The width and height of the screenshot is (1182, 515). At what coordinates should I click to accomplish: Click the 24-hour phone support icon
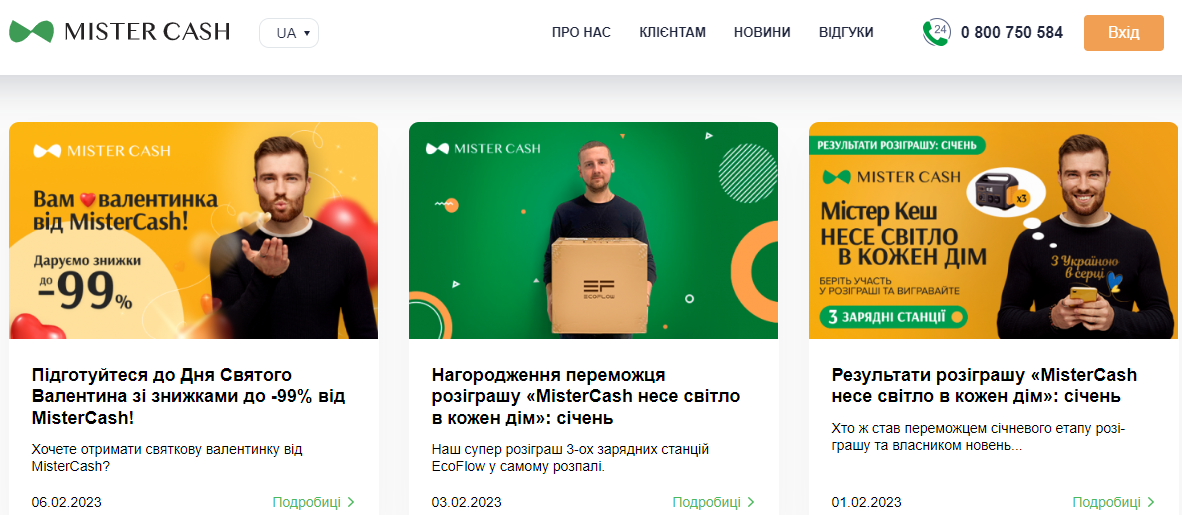[936, 32]
